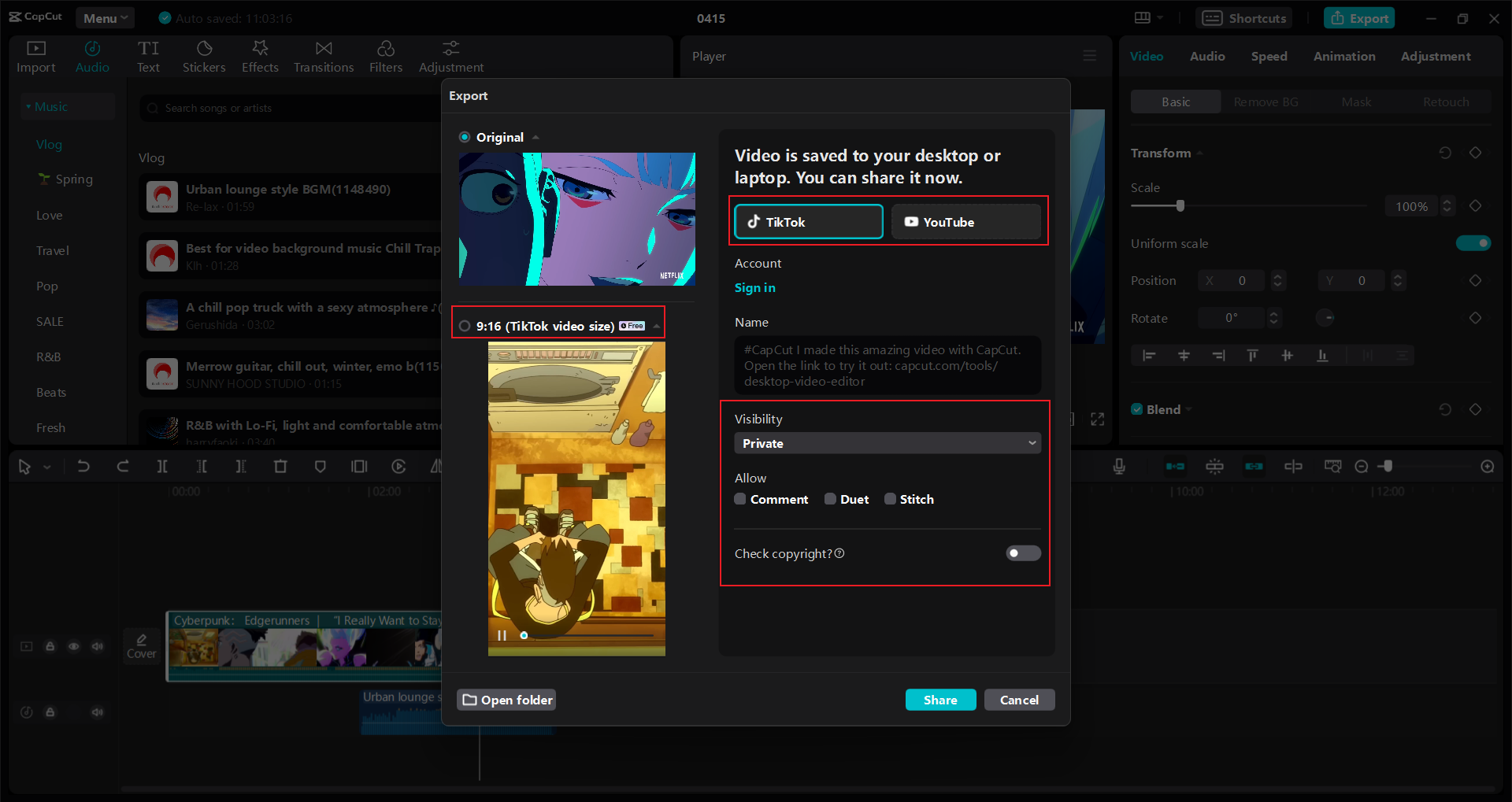Click the Player menu hamburger icon
Image resolution: width=1512 pixels, height=802 pixels.
click(1090, 56)
